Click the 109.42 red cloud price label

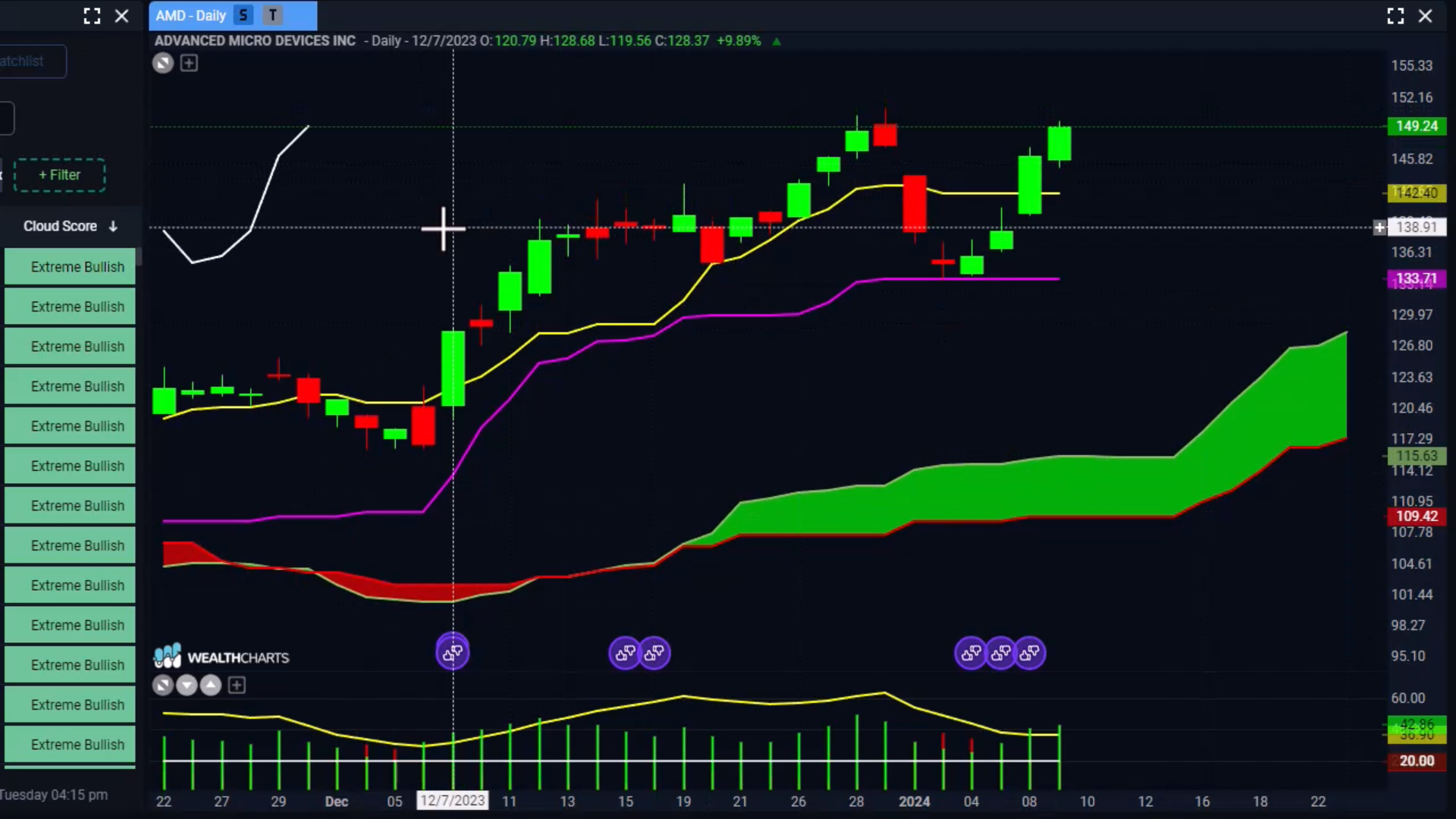(1417, 516)
